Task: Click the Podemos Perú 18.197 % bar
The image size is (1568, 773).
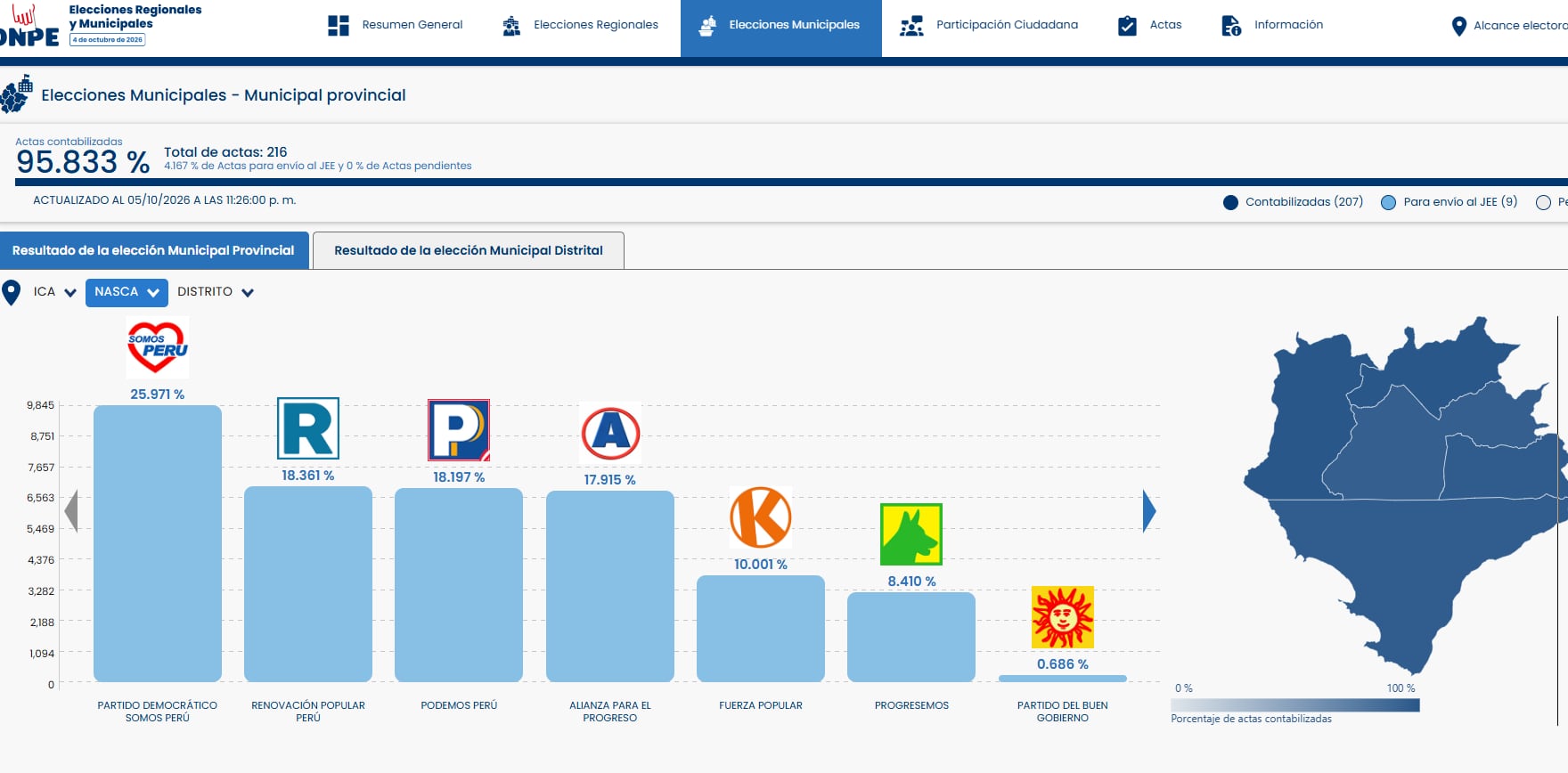Action: coord(459,585)
